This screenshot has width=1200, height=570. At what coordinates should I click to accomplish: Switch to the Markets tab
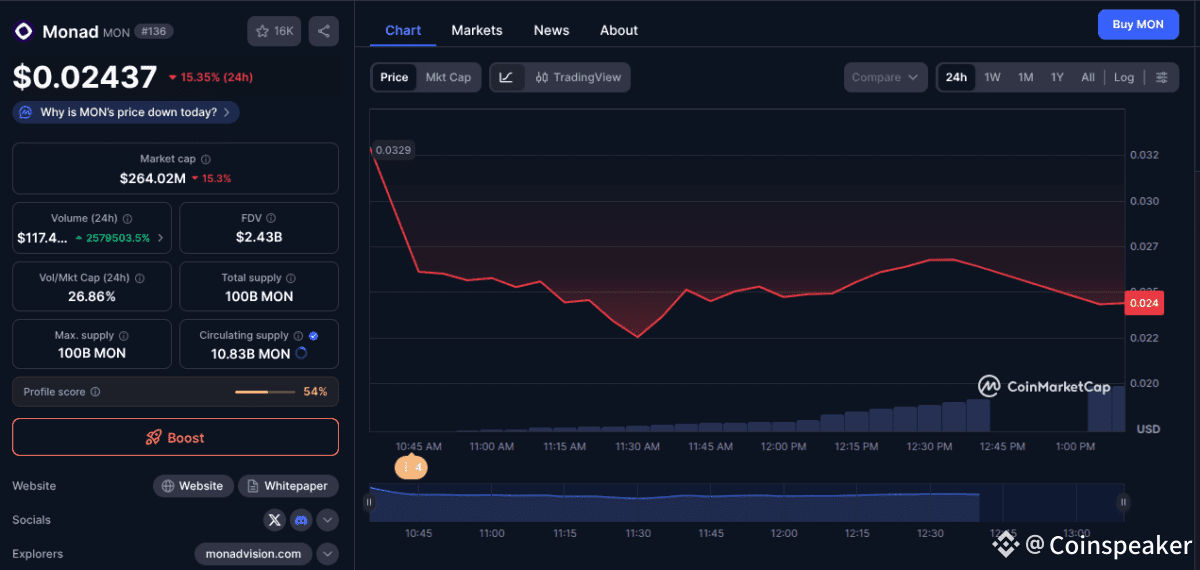[477, 30]
